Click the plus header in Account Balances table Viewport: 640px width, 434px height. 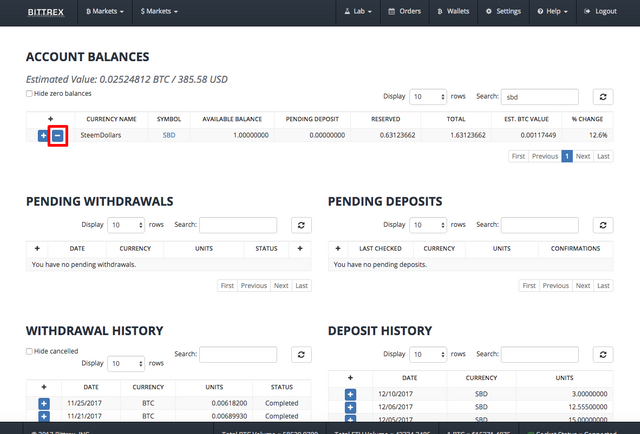point(51,119)
